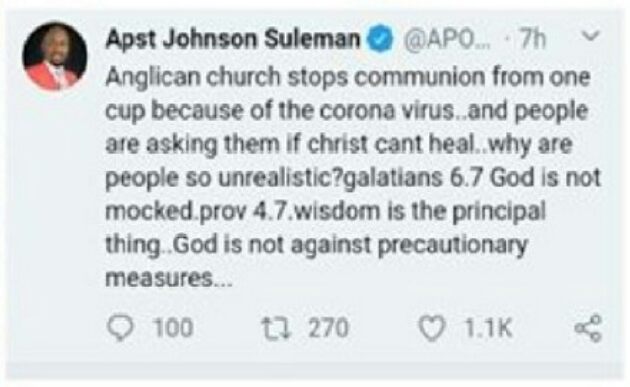The image size is (630, 387).
Task: Click the 'precautionary' word in the tweet
Action: pos(452,245)
